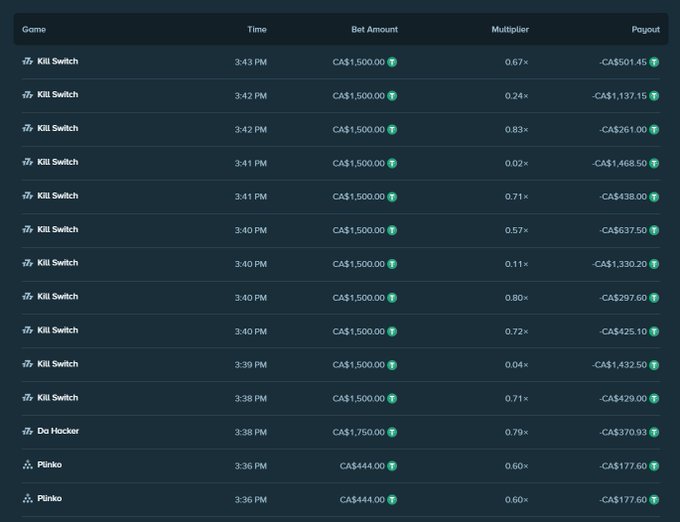Screen dimensions: 680x522
Task: Select the -CA$429.00 payout value
Action: click(x=623, y=398)
